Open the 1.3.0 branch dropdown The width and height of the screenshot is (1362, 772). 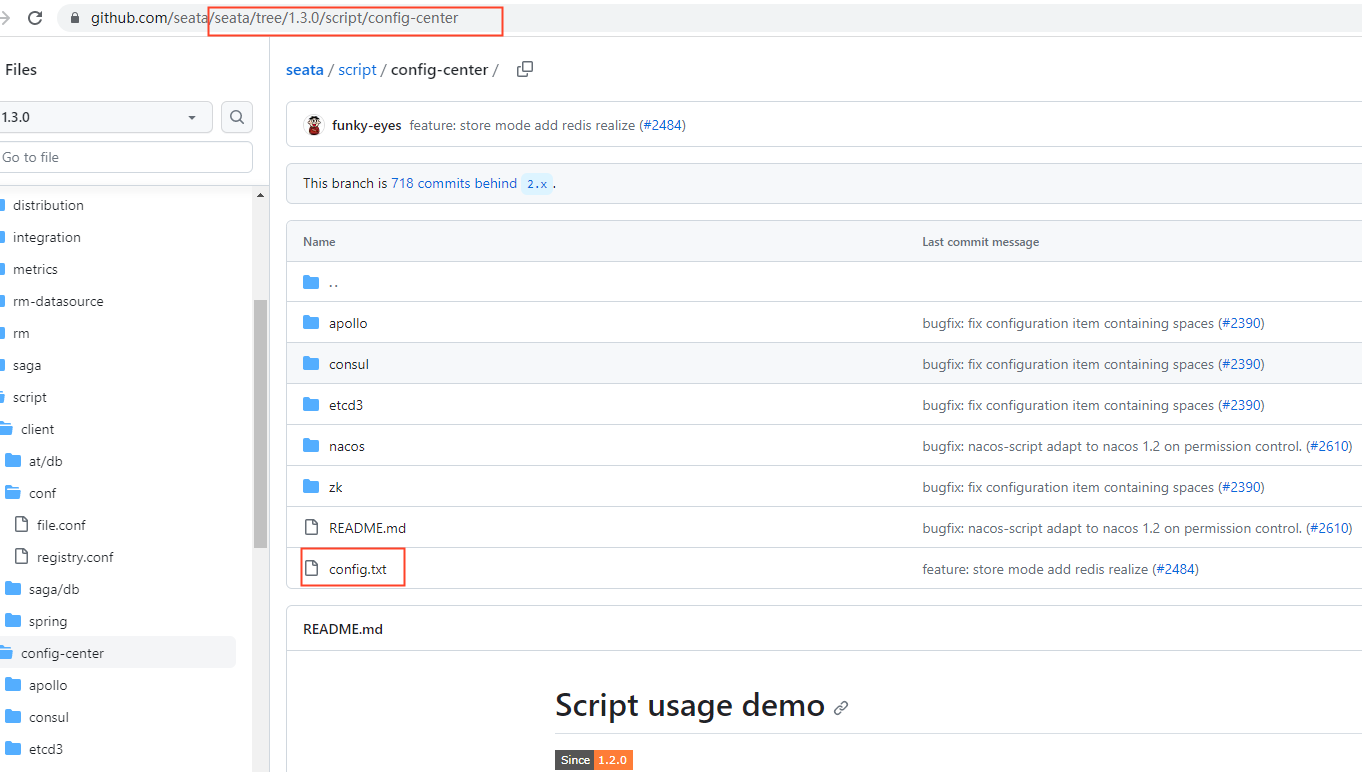pos(105,117)
